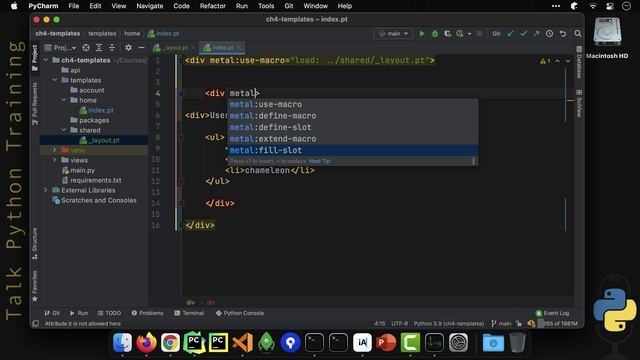Click the Next Tip link in popup
Viewport: 640px width, 360px height.
tap(319, 161)
